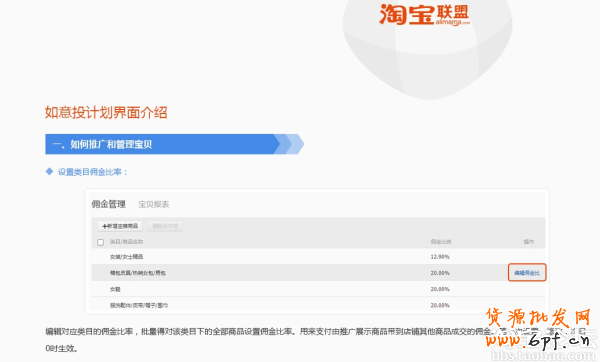This screenshot has width=600, height=362.
Task: Click the 一、如何推广和管理宝贝 blue banner
Action: (174, 144)
